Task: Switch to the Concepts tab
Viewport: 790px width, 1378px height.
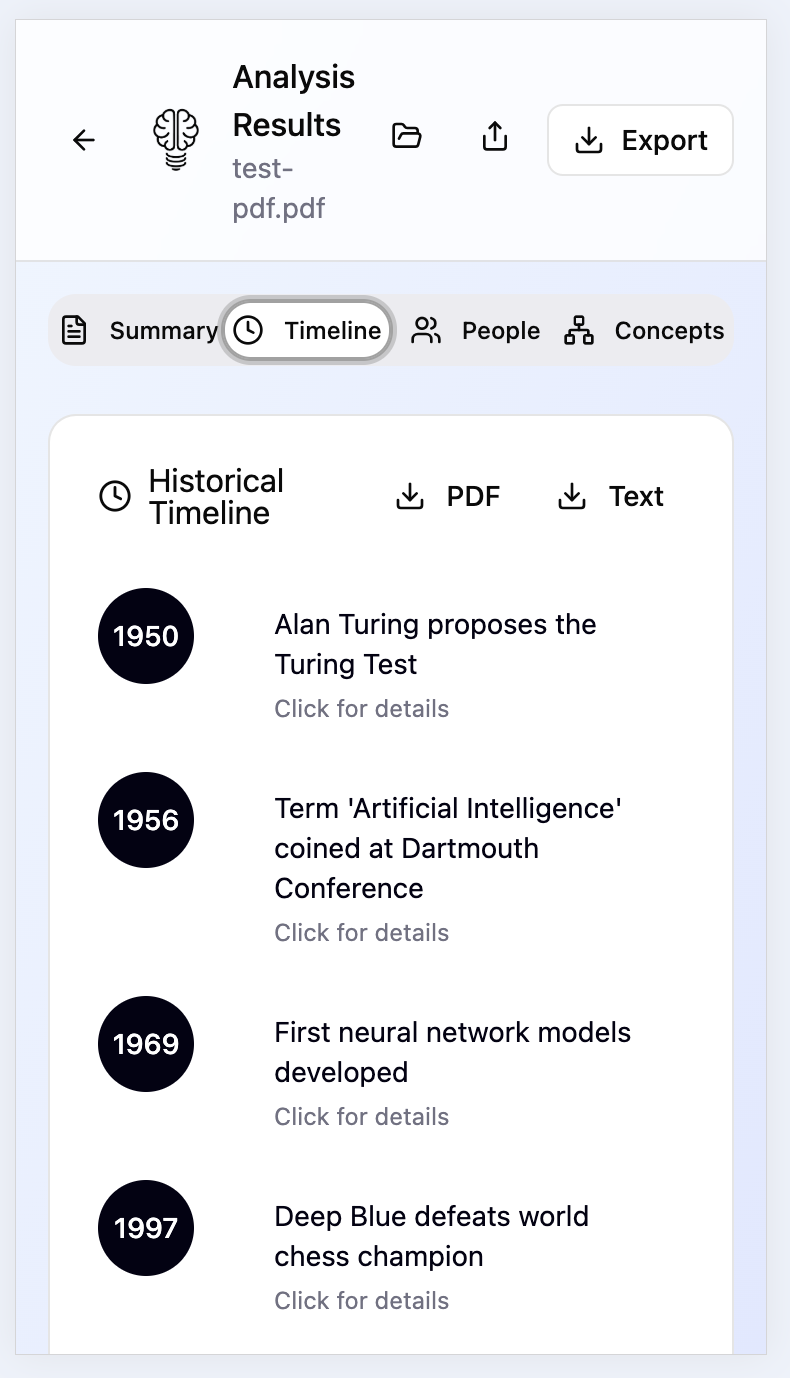Action: [x=644, y=330]
